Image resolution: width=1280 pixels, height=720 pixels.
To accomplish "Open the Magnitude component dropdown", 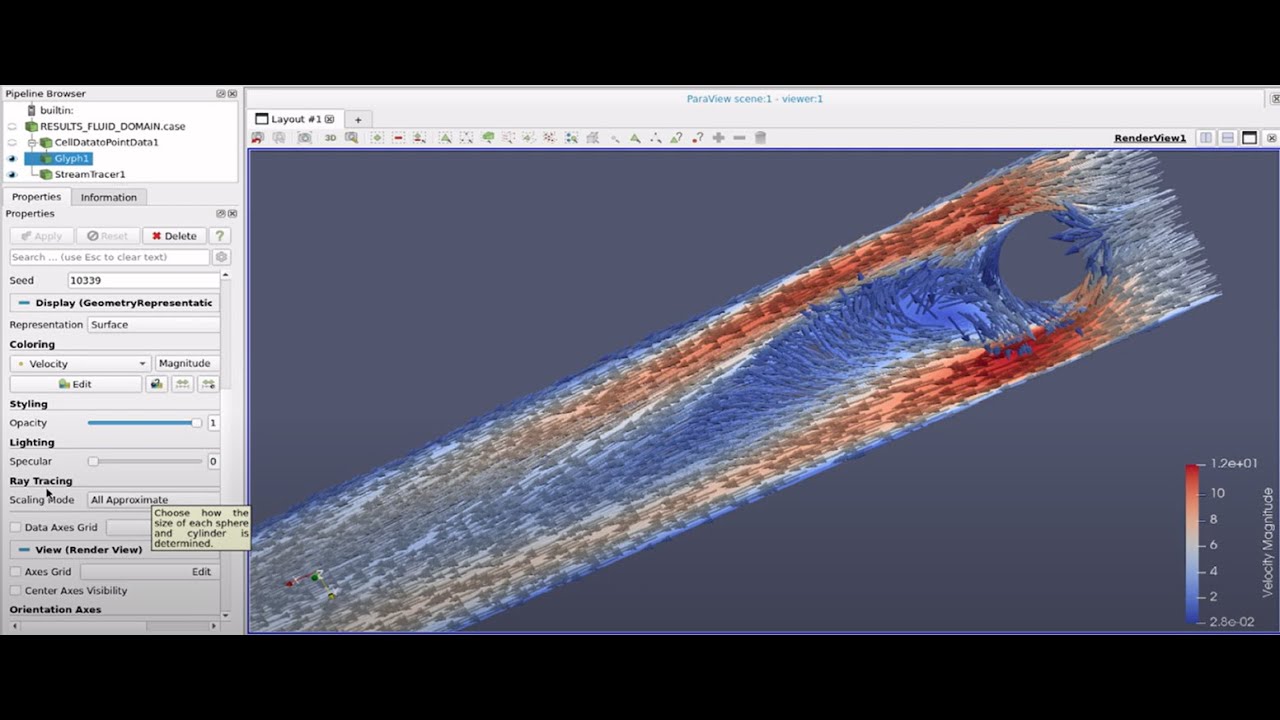I will 187,364.
